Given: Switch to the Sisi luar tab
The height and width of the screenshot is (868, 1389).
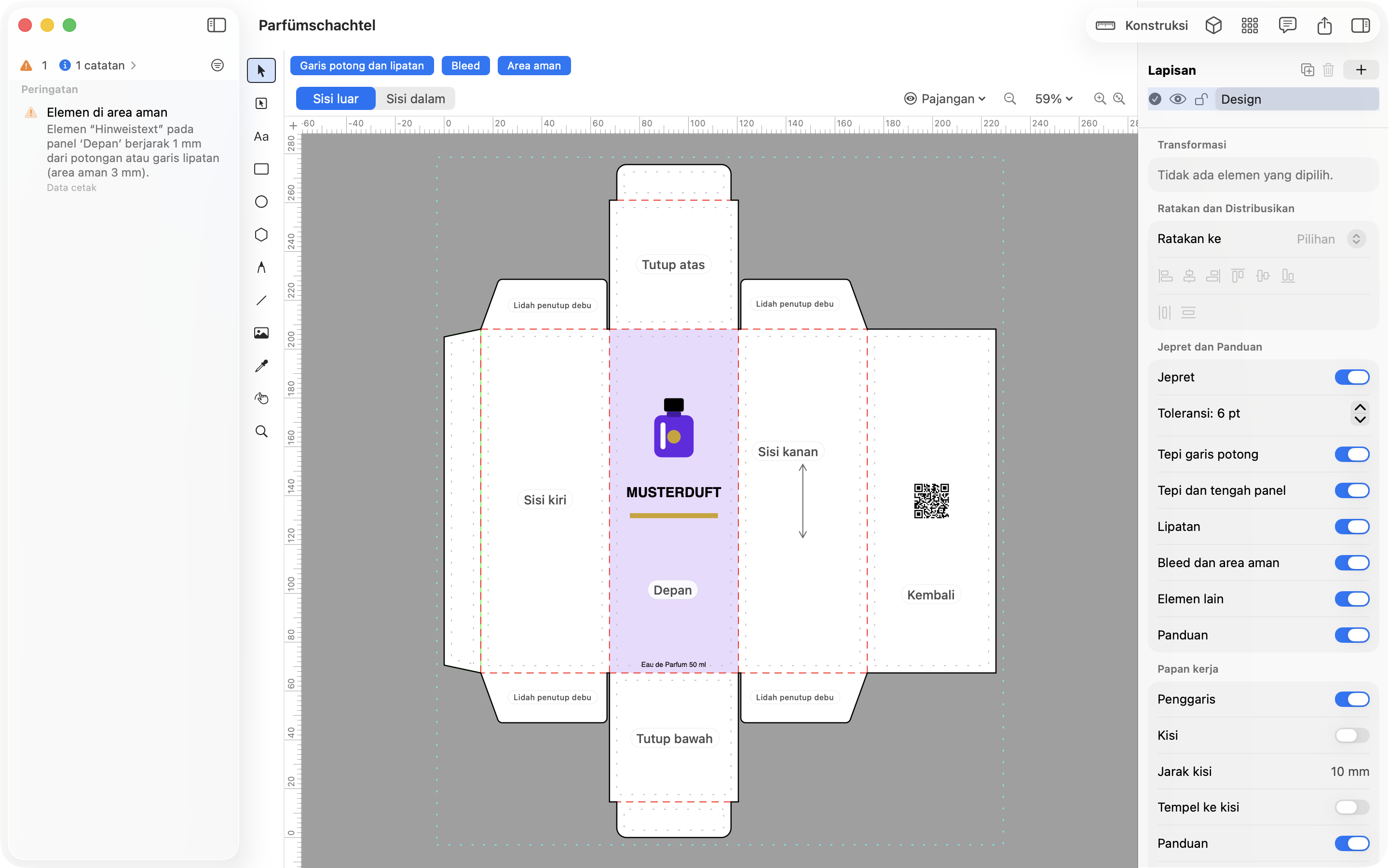Looking at the screenshot, I should [335, 99].
